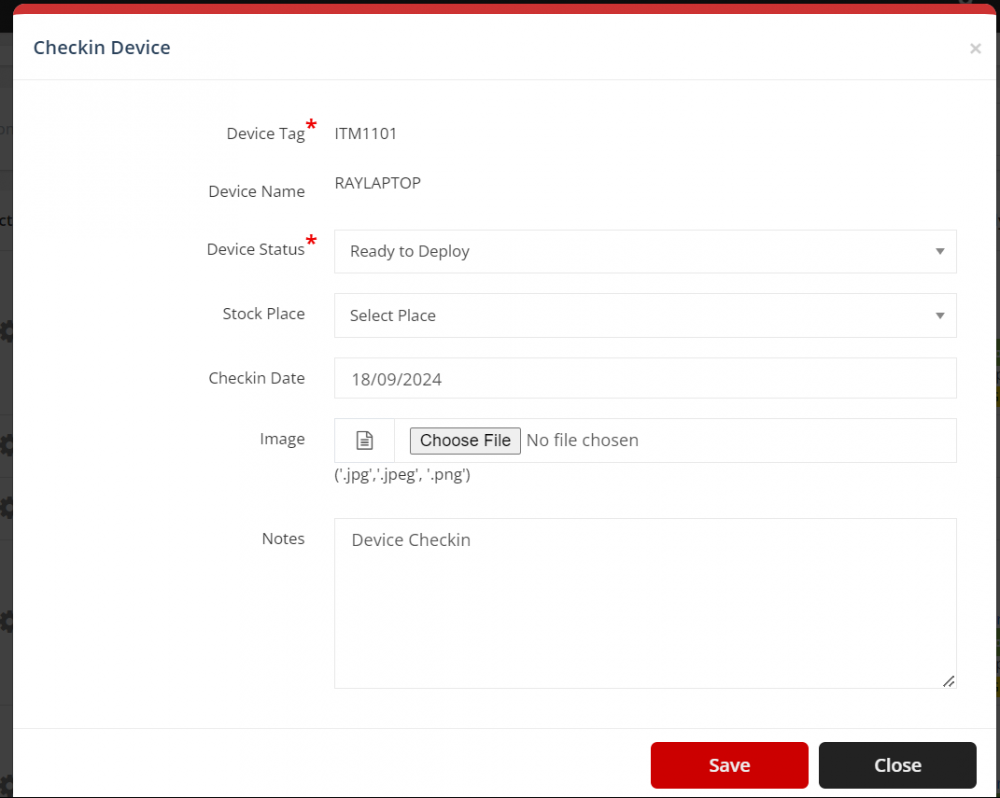Open the Stock Place dropdown
This screenshot has height=798, width=1000.
(645, 315)
